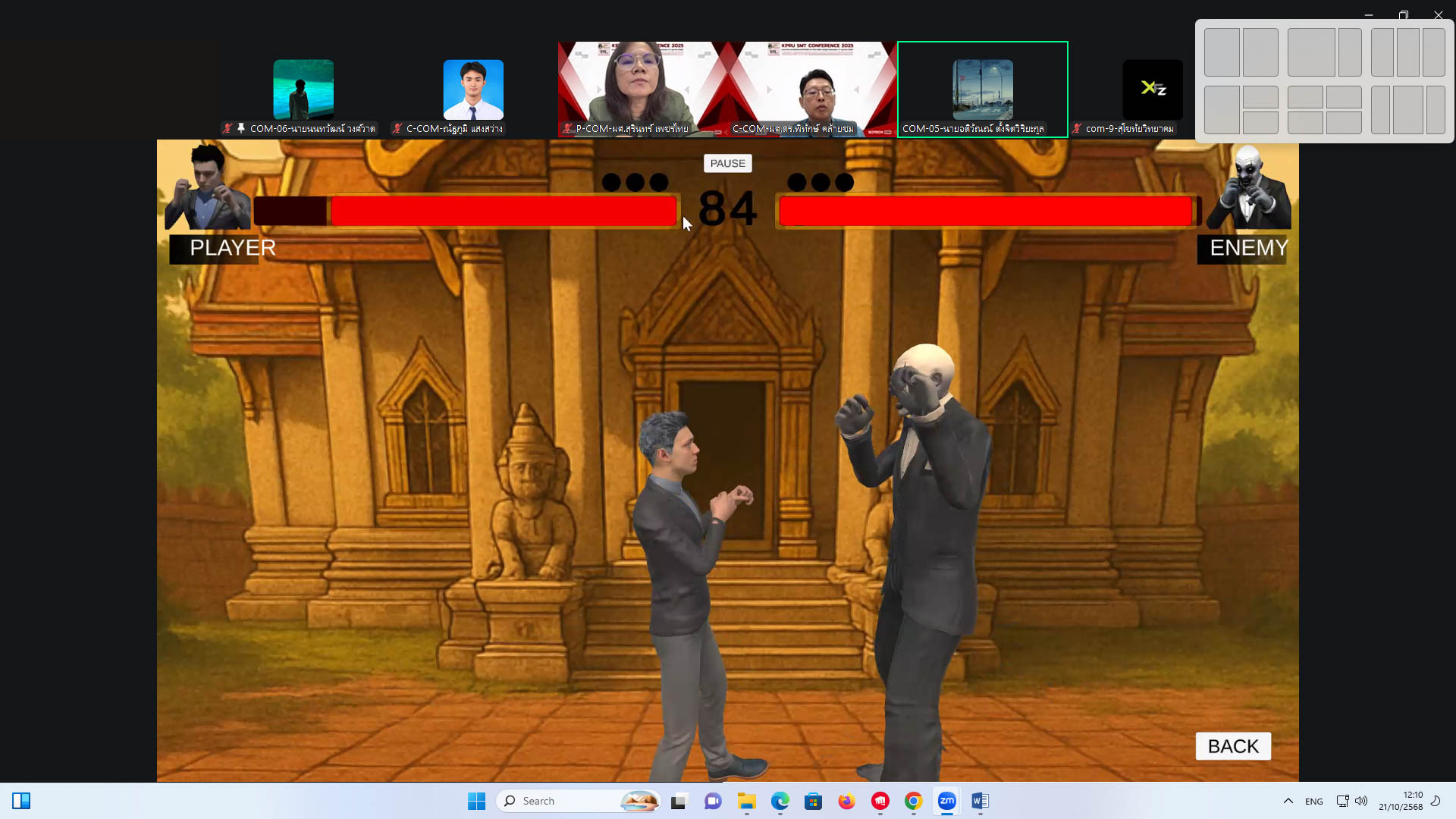The width and height of the screenshot is (1456, 819).
Task: Open Microsoft Store from the taskbar
Action: coord(813,801)
